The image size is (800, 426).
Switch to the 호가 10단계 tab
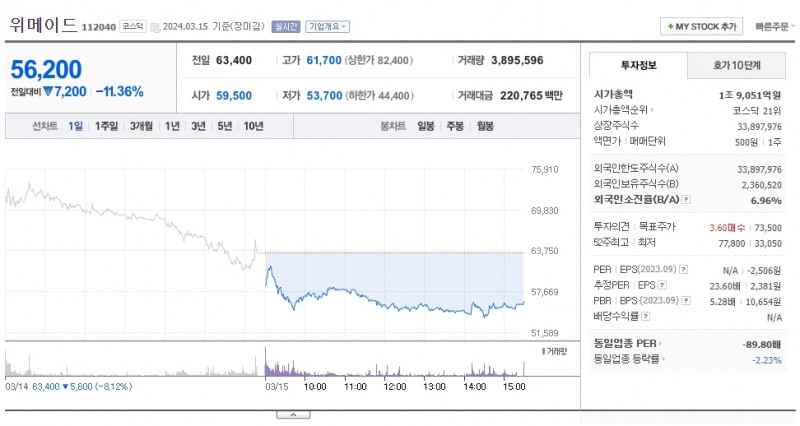(736, 66)
